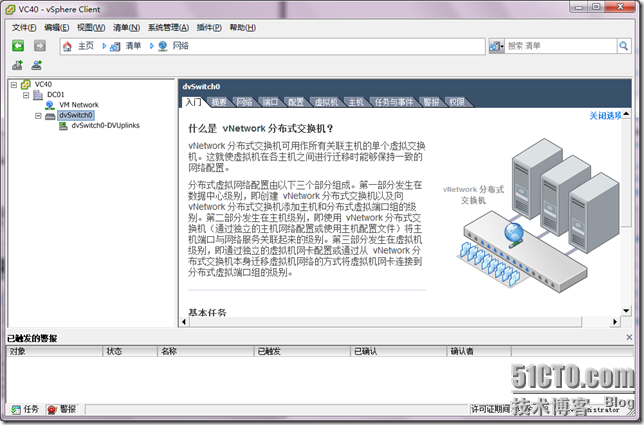Viewport: 644px width, 425px height.
Task: Click the first toolbar icon below navigation
Action: pos(17,65)
